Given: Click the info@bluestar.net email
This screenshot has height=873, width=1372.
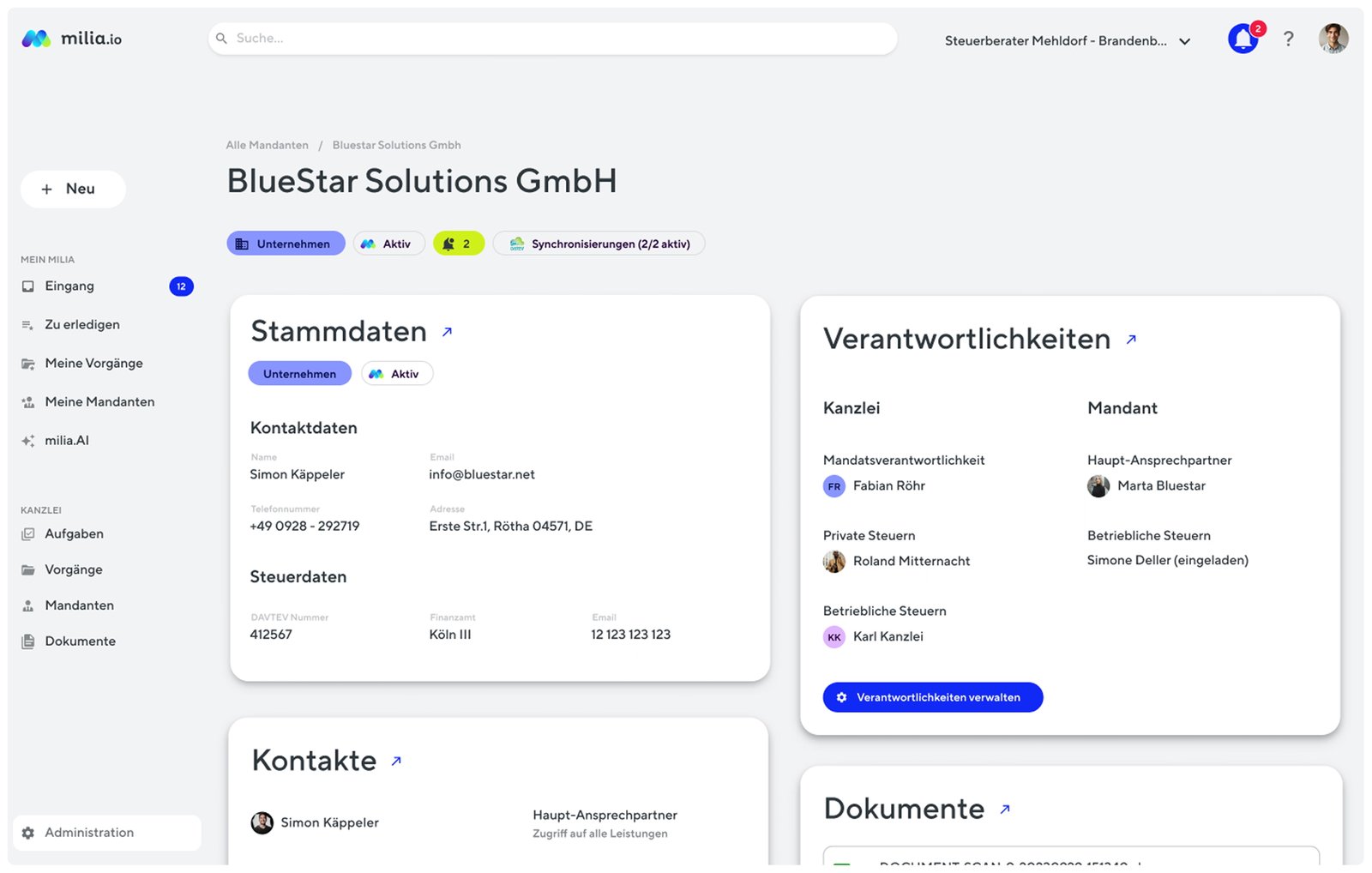Looking at the screenshot, I should click(x=482, y=474).
